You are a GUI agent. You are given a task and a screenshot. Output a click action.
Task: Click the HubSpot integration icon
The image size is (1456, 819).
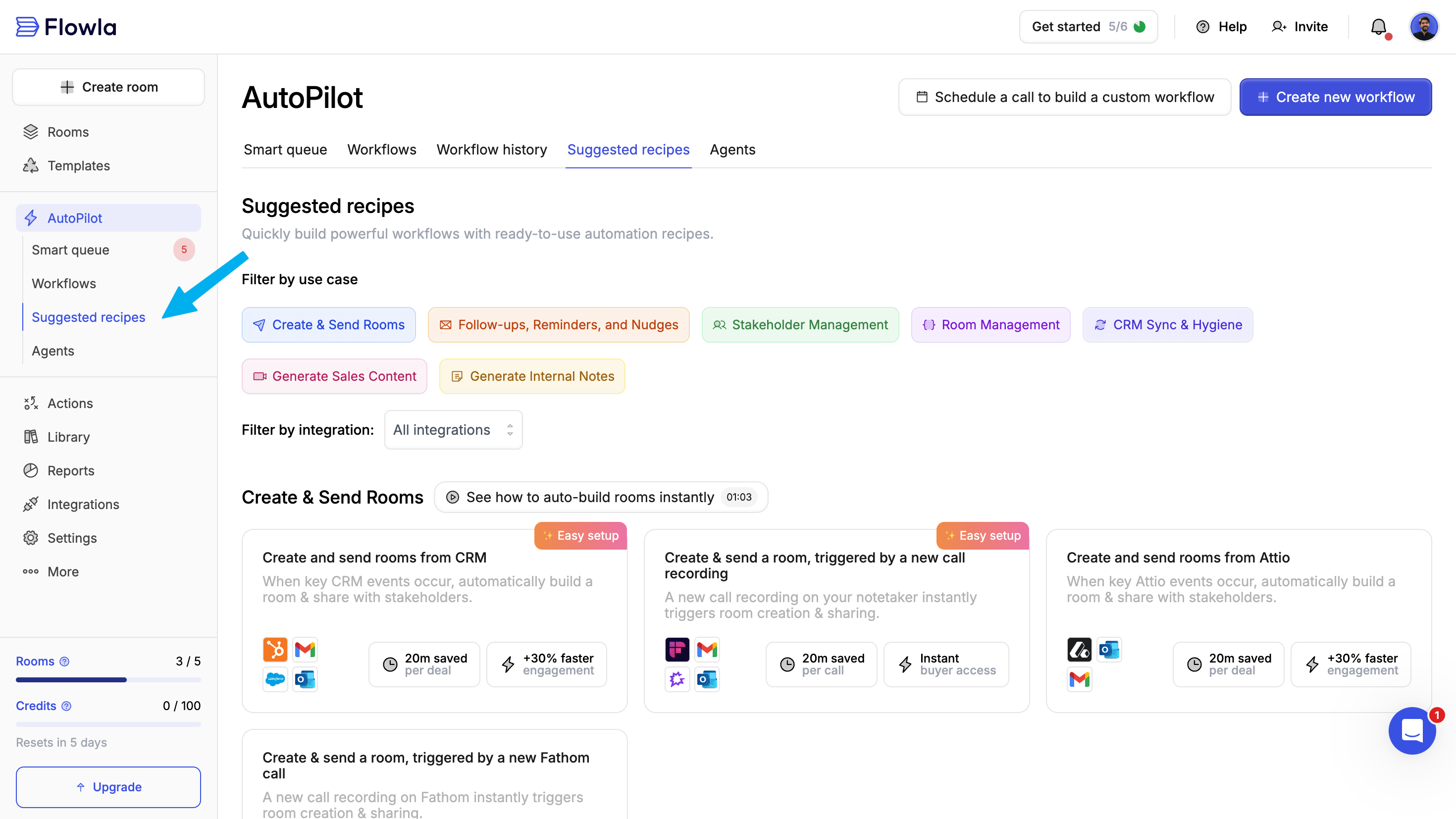click(275, 650)
